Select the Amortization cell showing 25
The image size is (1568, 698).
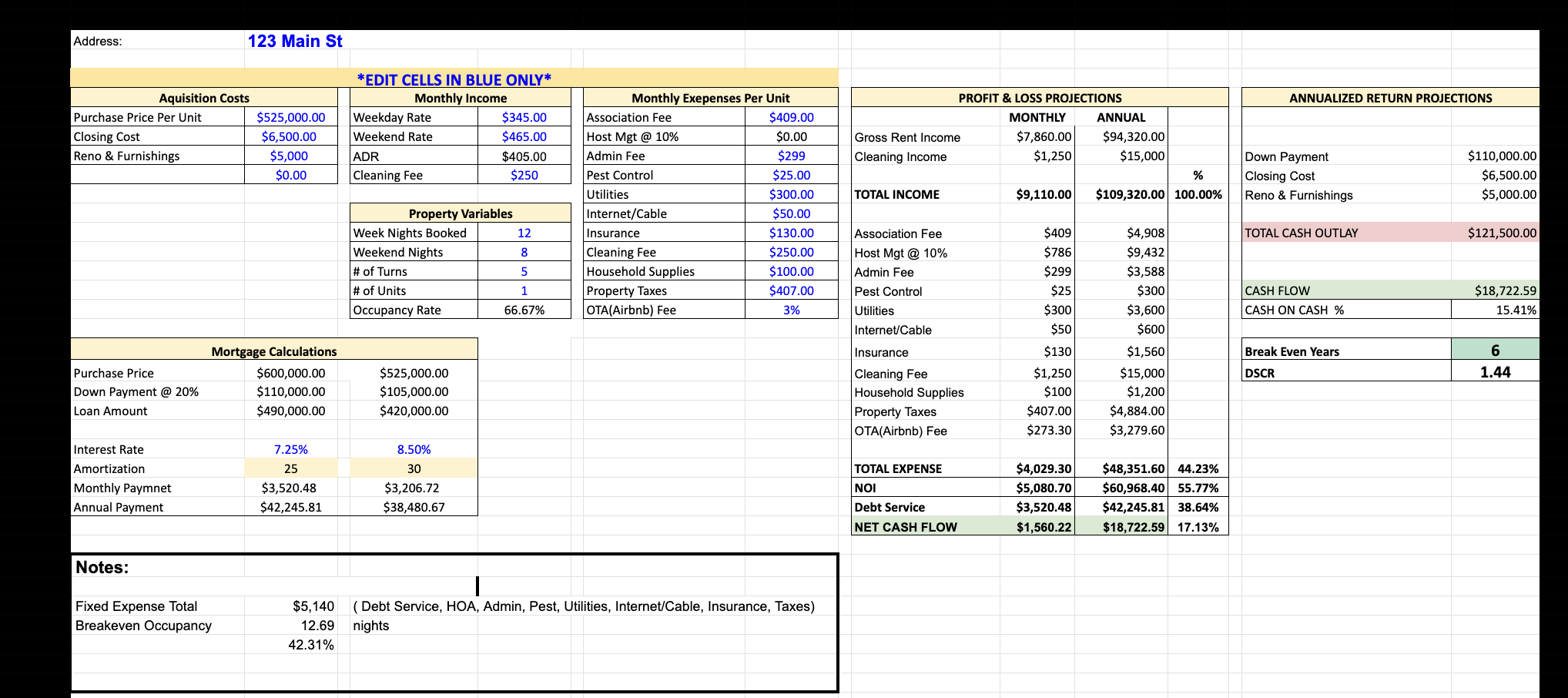tap(291, 468)
